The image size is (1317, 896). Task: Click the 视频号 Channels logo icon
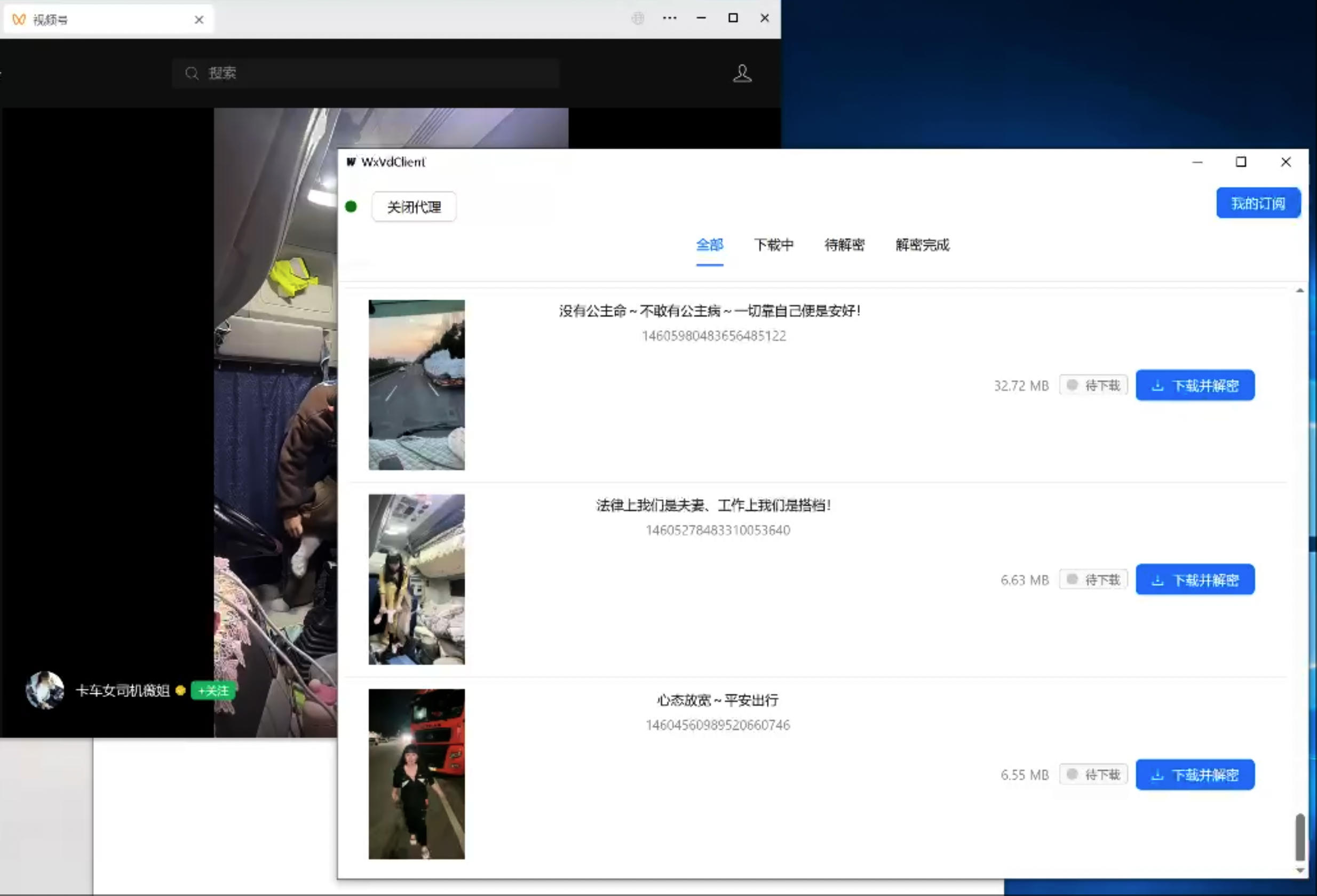[x=18, y=19]
